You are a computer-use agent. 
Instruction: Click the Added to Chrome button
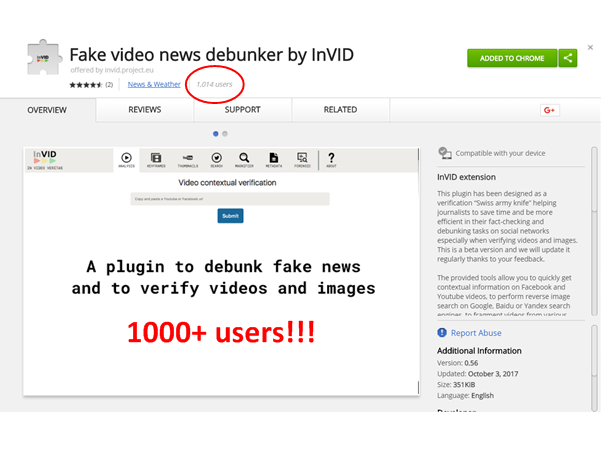[512, 58]
